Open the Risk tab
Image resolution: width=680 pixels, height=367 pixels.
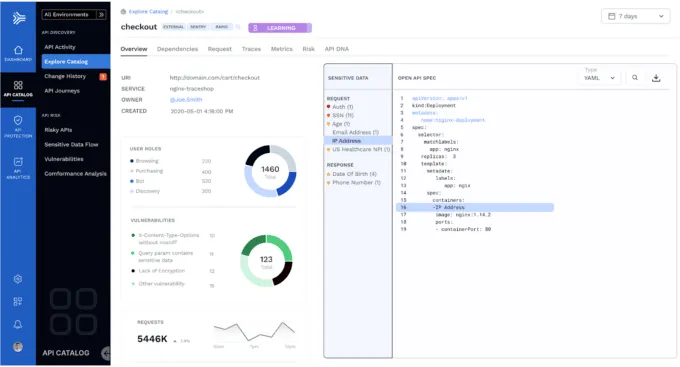[308, 49]
